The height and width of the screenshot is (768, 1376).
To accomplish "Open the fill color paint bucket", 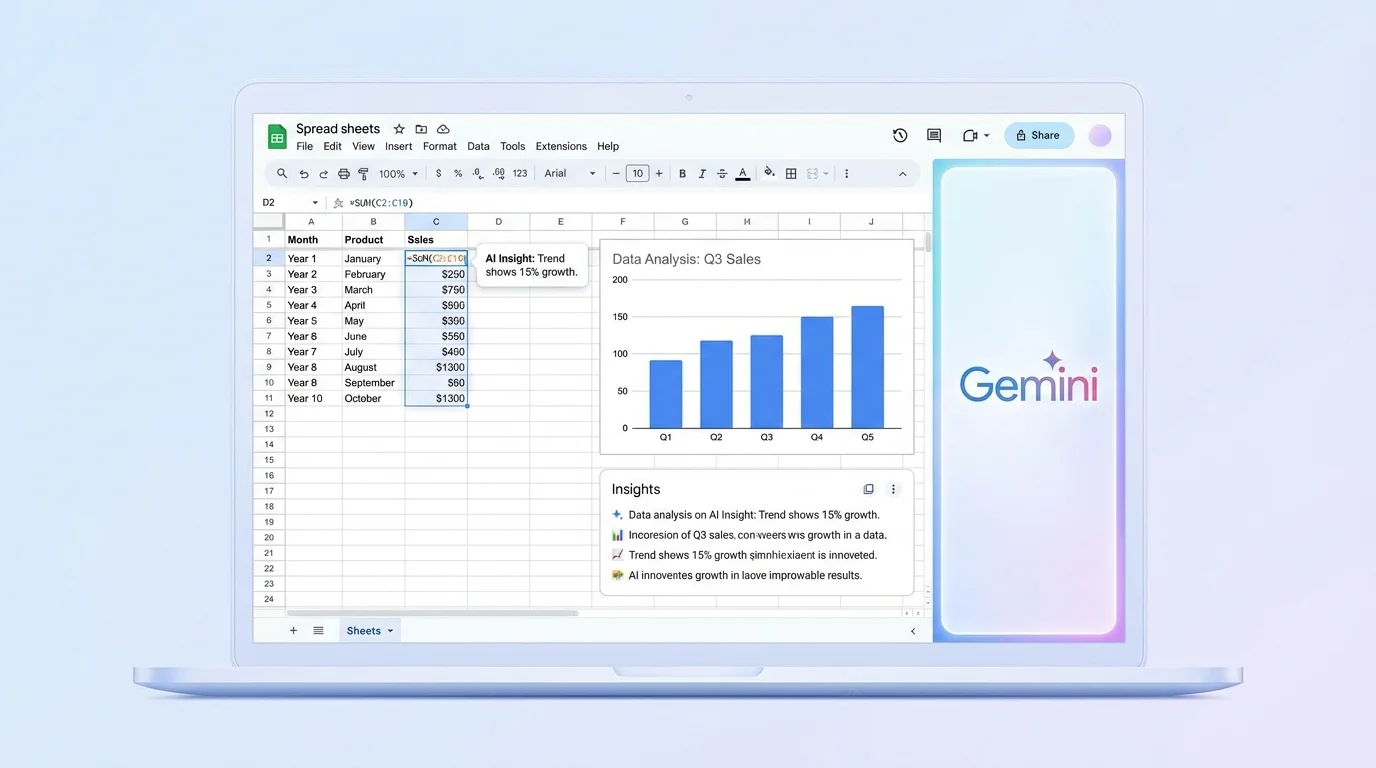I will pyautogui.click(x=769, y=173).
